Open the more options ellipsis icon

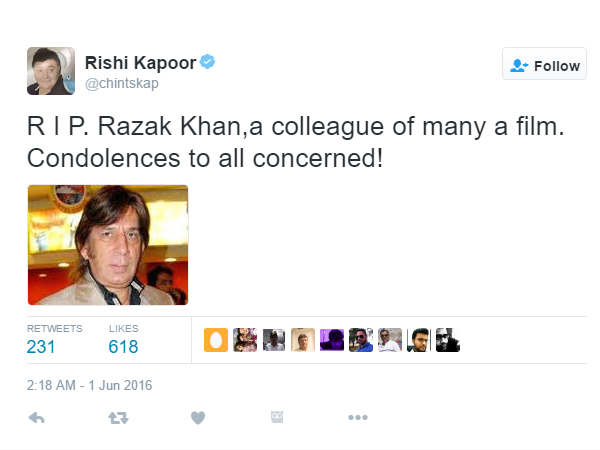[357, 418]
